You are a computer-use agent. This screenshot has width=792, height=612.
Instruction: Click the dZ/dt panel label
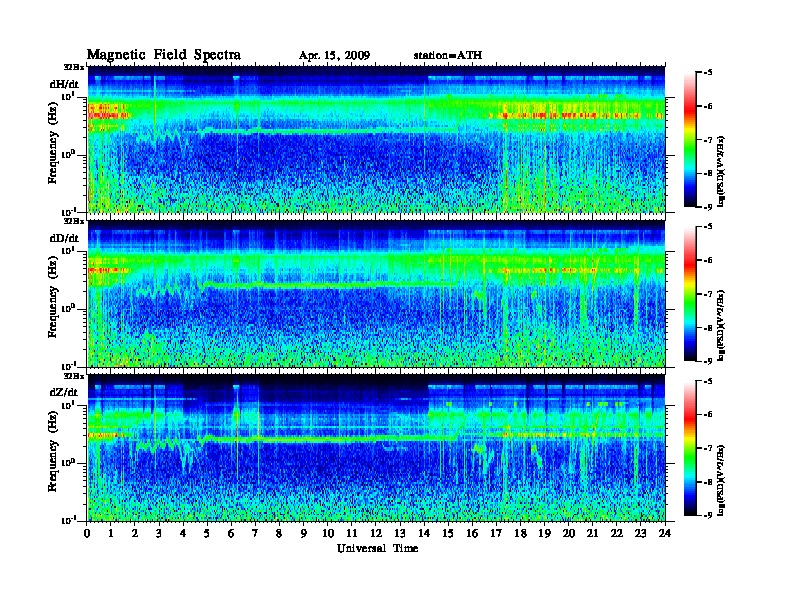[x=64, y=392]
